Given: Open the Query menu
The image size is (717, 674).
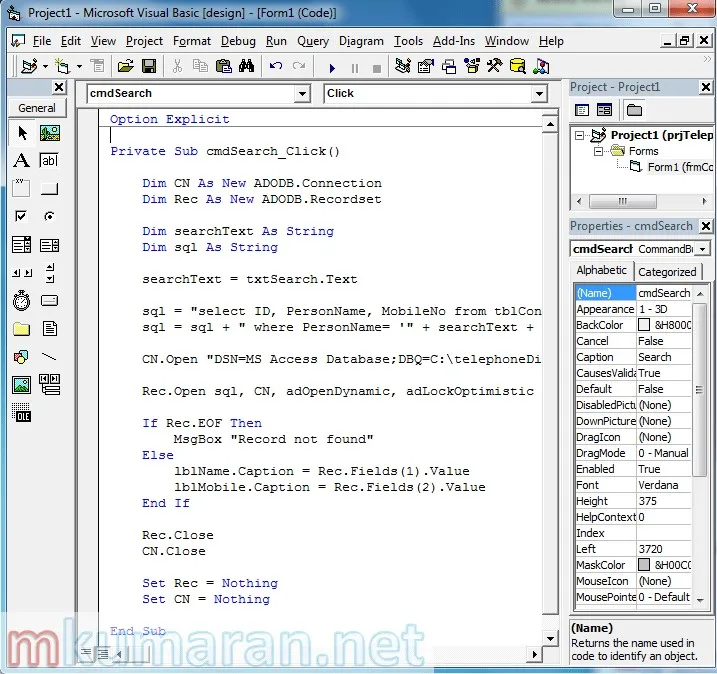Looking at the screenshot, I should point(313,41).
